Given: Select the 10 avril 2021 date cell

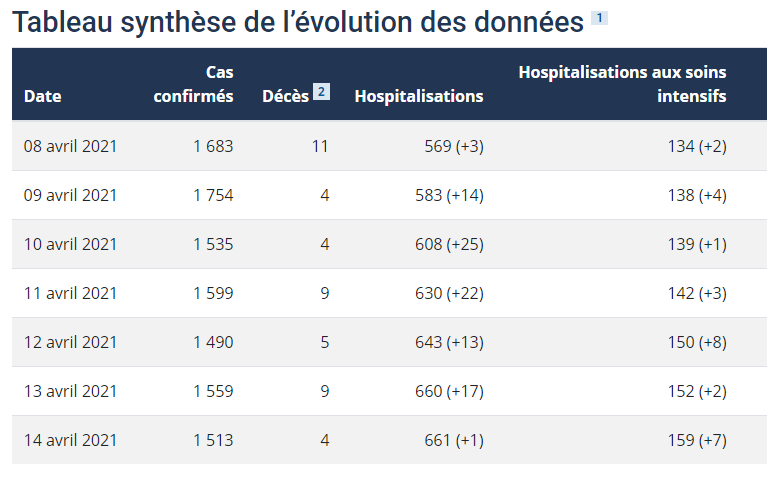Looking at the screenshot, I should click(70, 244).
